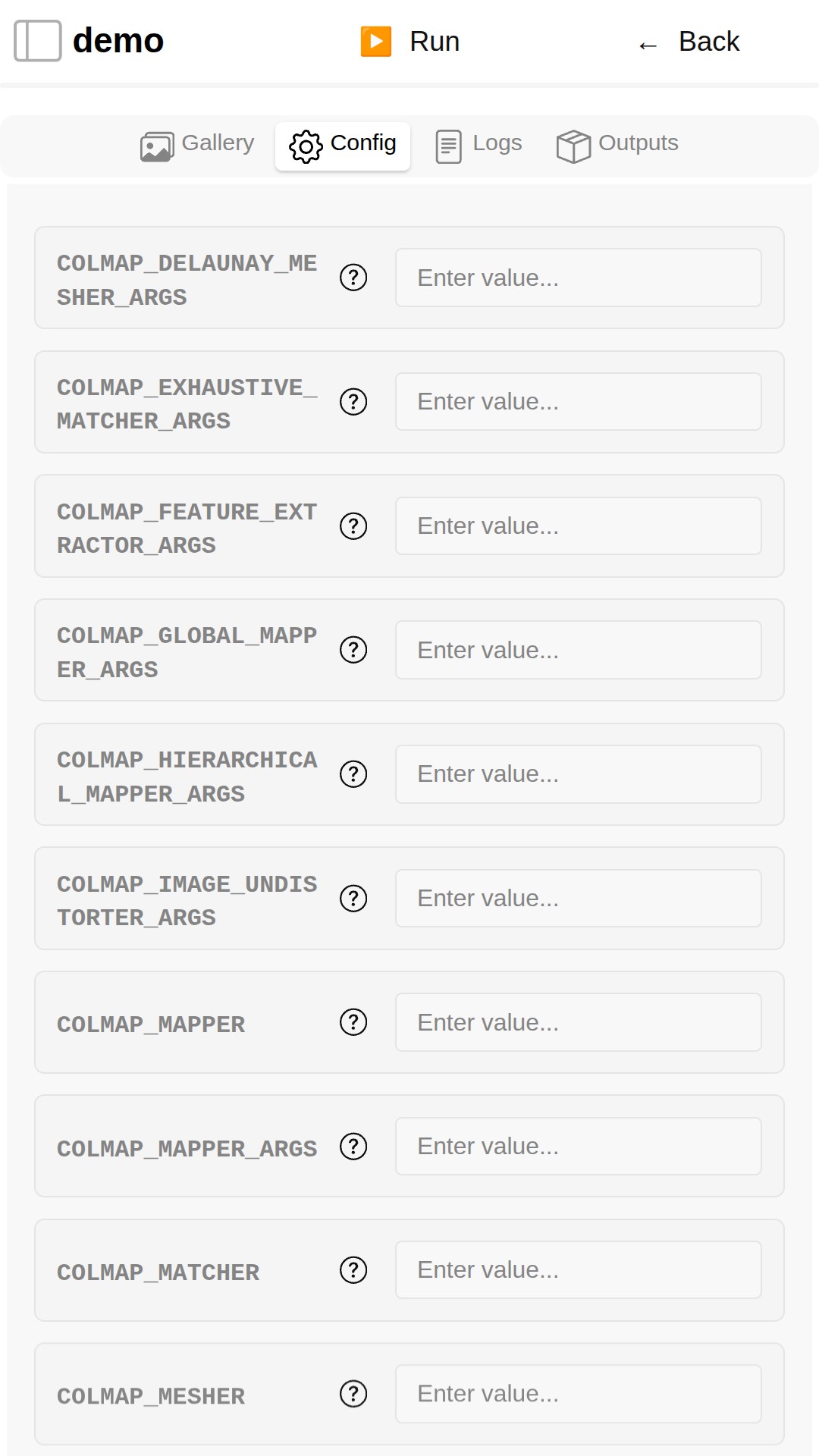Show help for COLMAP_HIERARCHICAL_MAPPER_ARGS
819x1456 pixels.
pos(353,774)
